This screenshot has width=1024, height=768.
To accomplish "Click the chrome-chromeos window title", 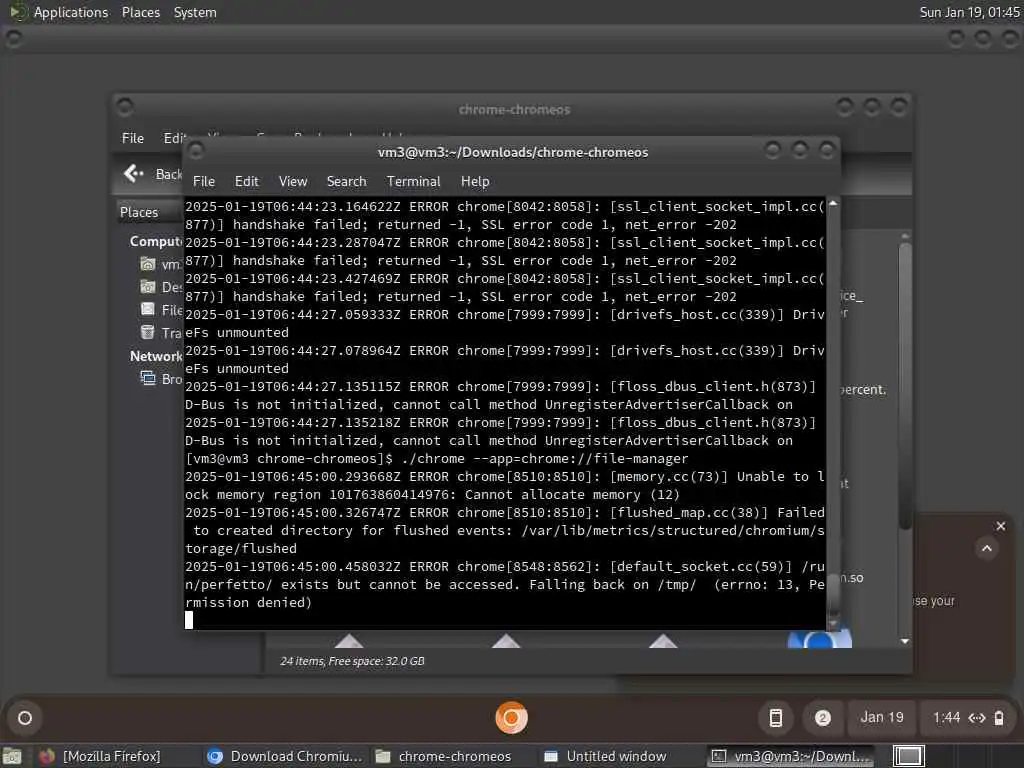I will [514, 109].
